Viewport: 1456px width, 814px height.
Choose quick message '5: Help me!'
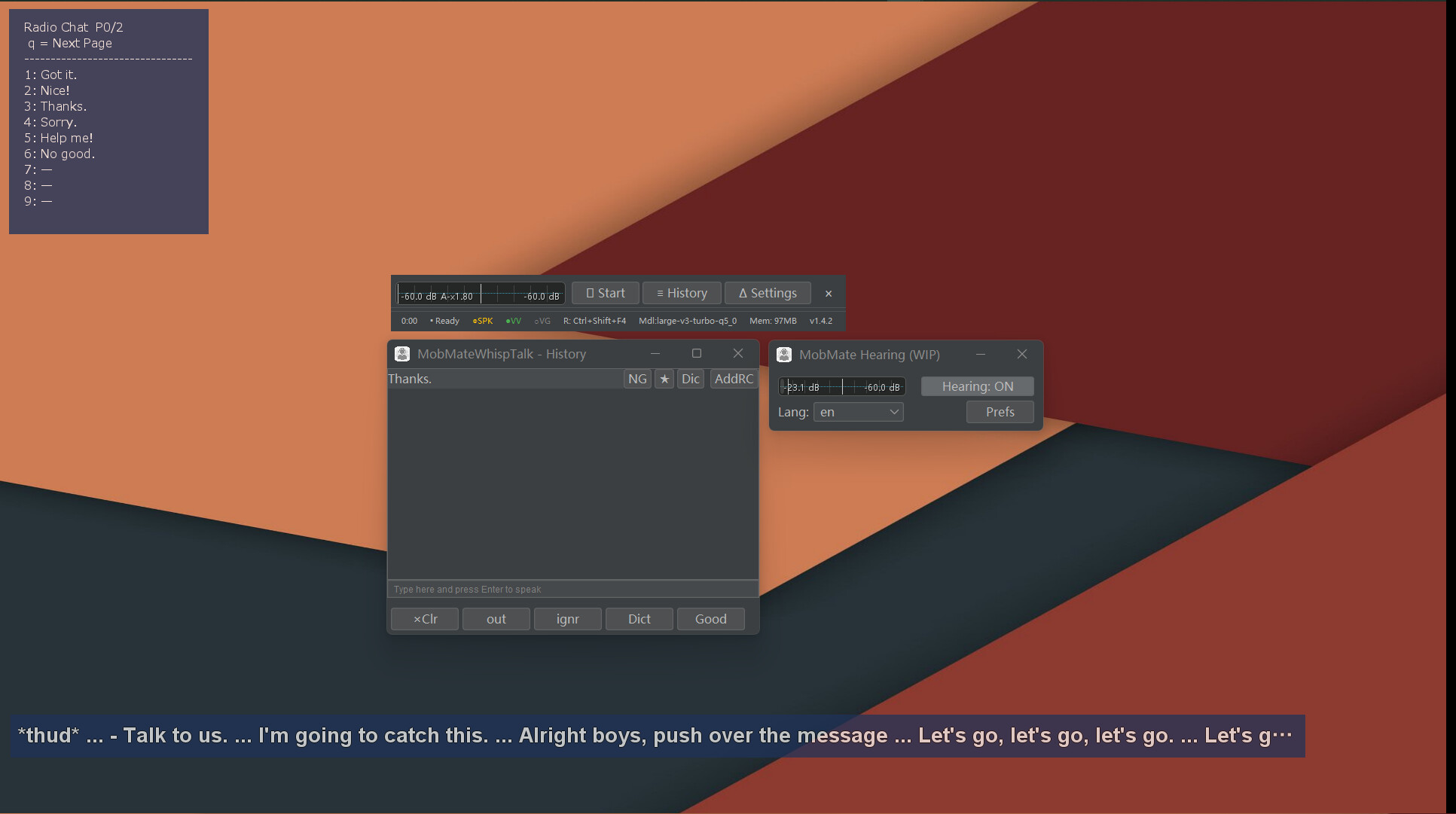click(x=59, y=138)
